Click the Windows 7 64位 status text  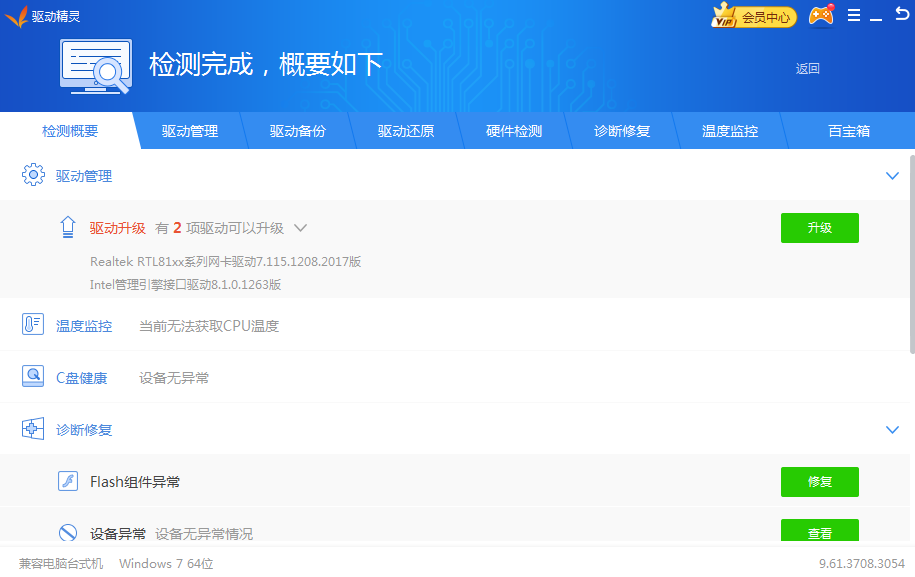point(166,564)
